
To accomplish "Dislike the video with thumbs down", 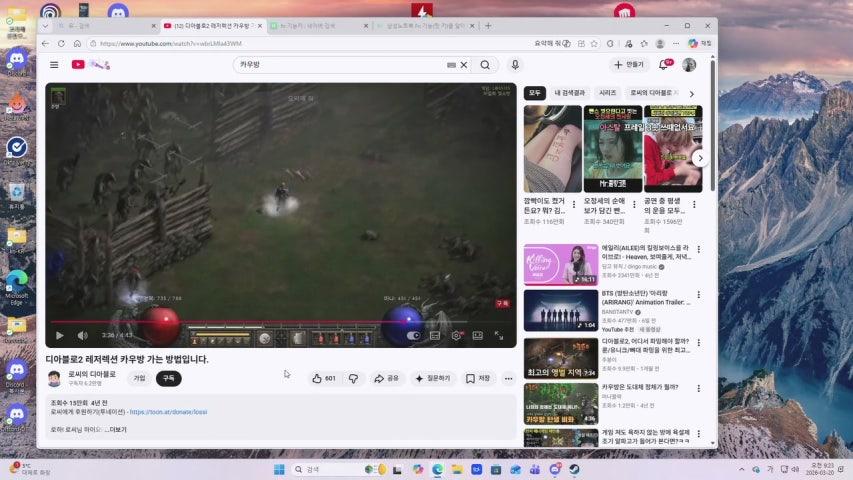I will tap(353, 379).
